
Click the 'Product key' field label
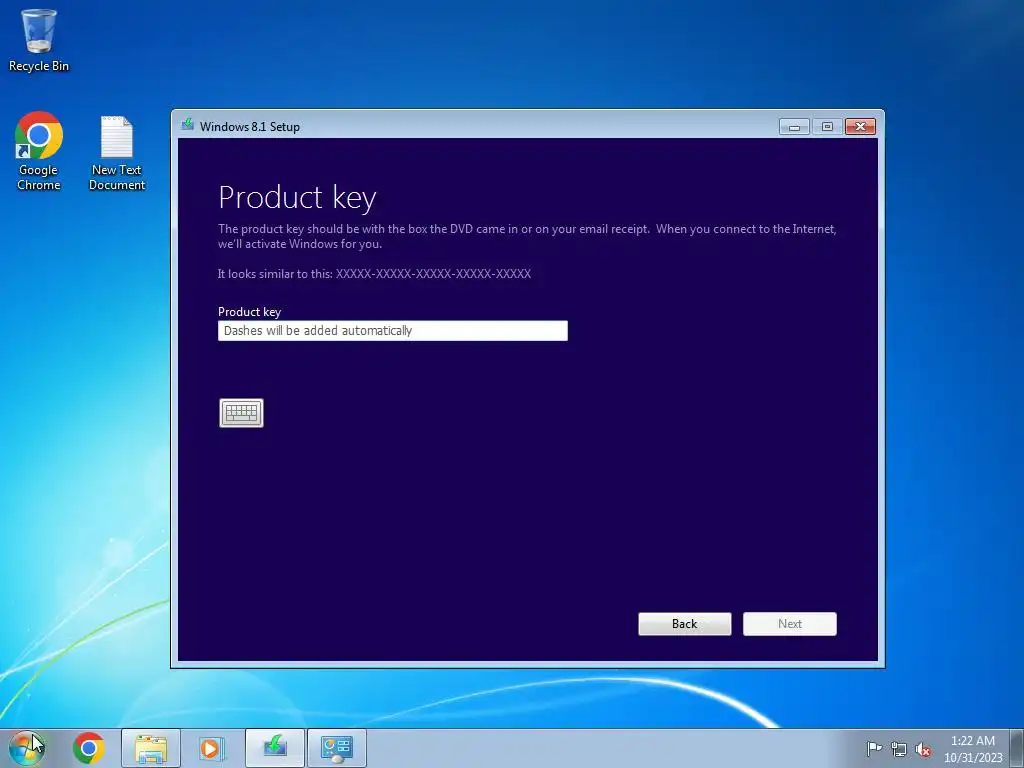(249, 312)
